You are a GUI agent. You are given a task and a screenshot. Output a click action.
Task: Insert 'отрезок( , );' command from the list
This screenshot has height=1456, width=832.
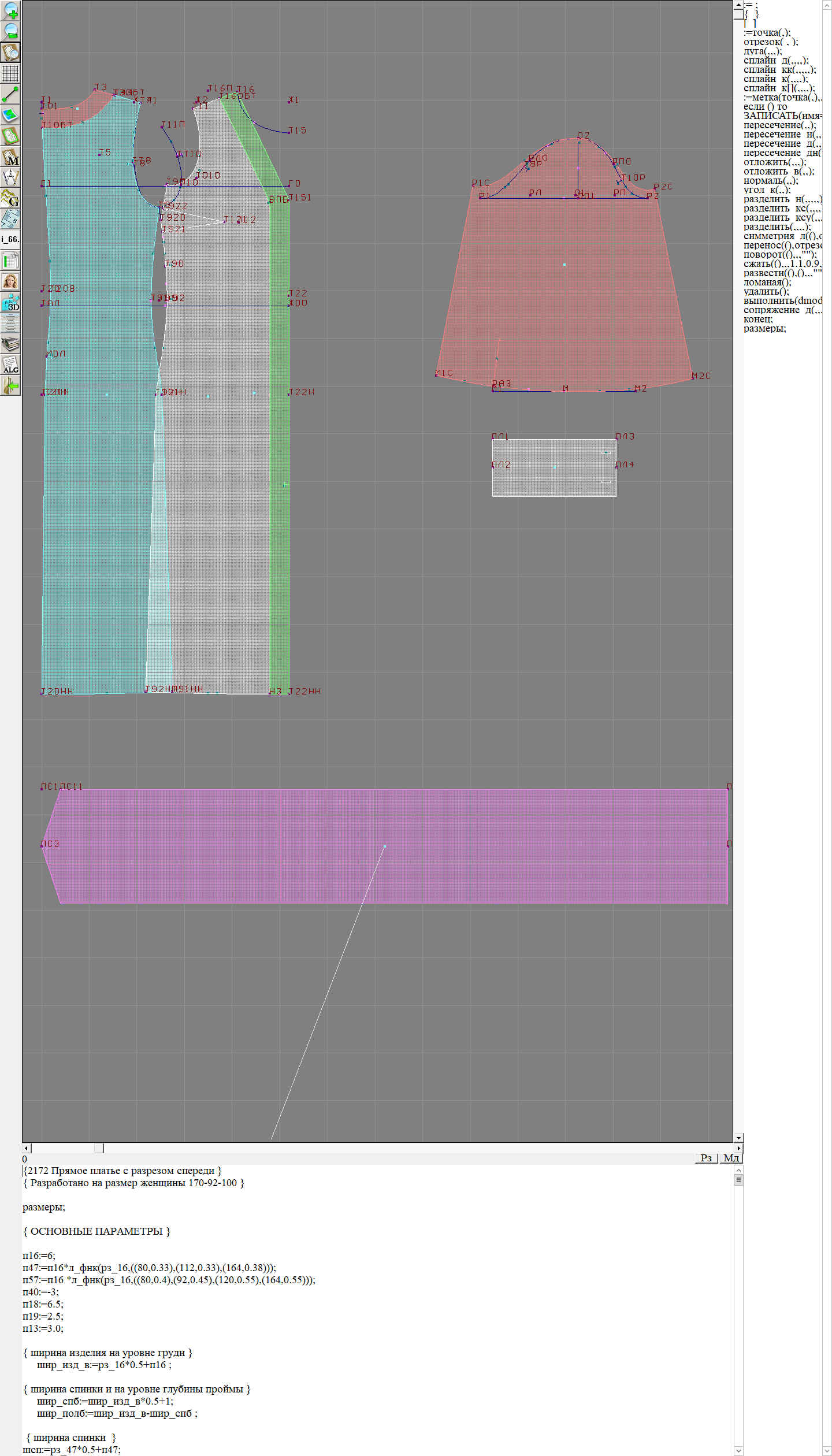770,42
